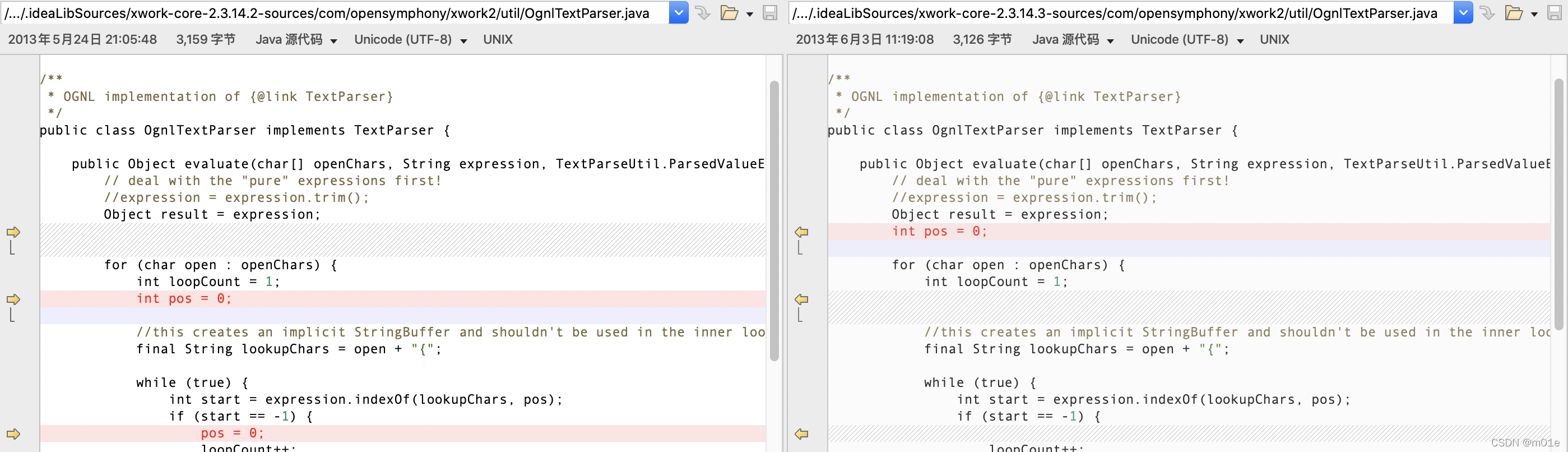Click 'while (true) {' in left pane
This screenshot has width=1568, height=452.
192,382
